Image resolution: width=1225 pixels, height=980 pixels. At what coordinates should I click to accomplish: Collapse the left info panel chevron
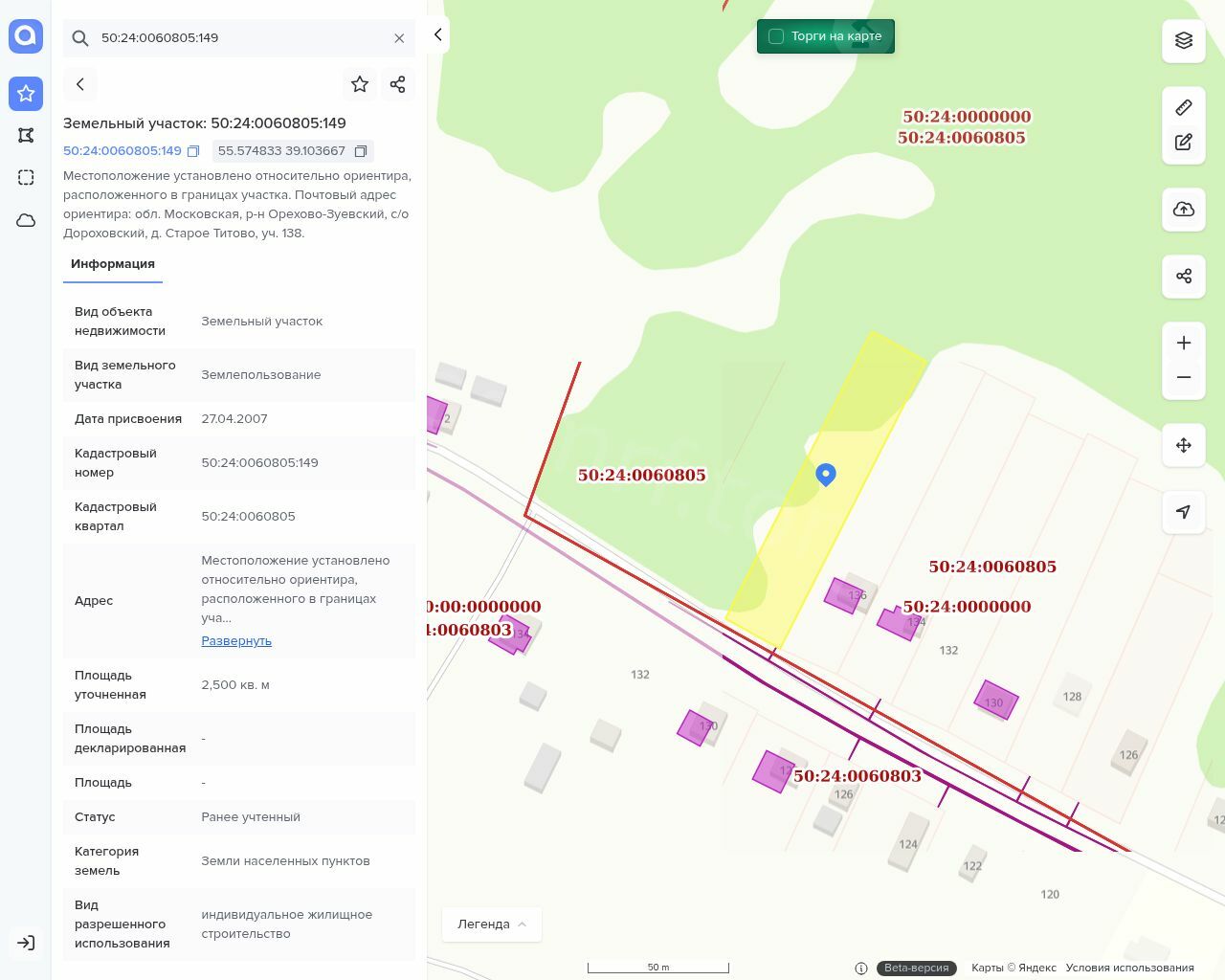pyautogui.click(x=437, y=34)
